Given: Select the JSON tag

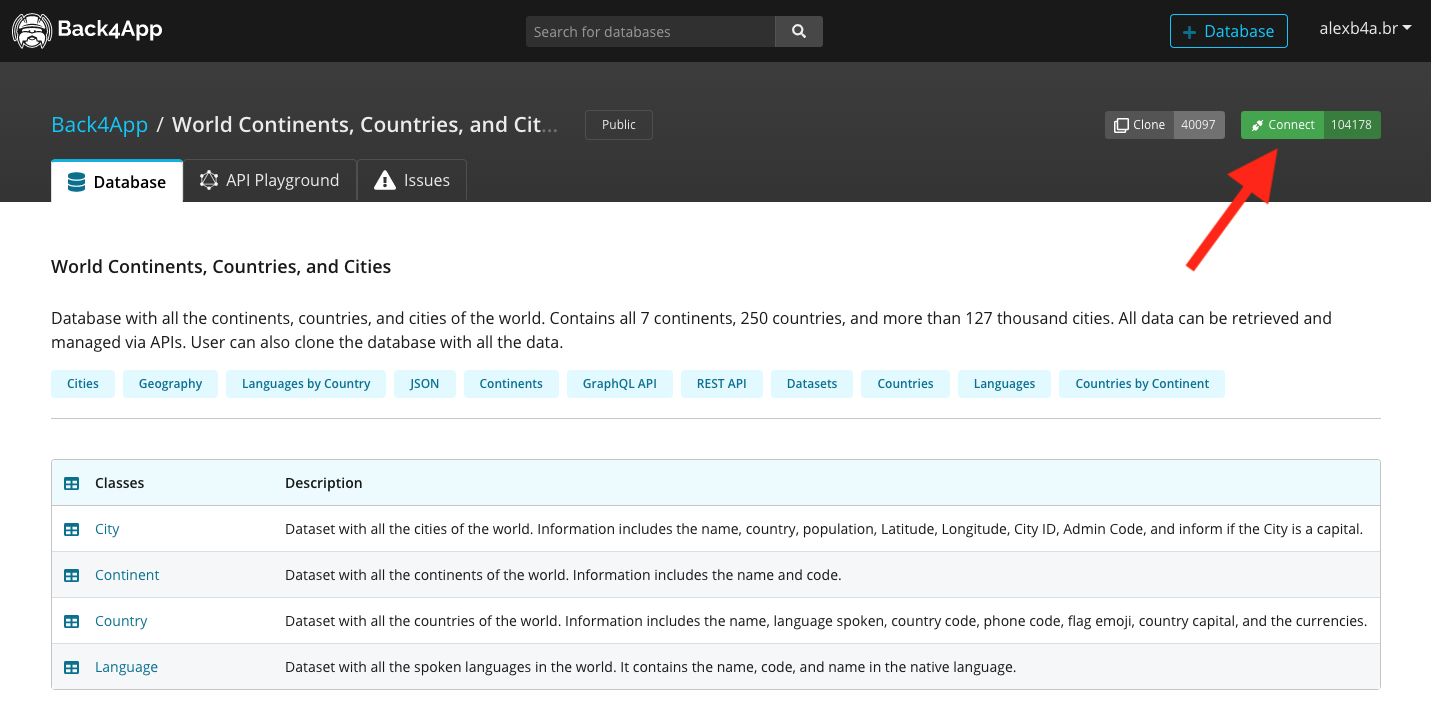Looking at the screenshot, I should pos(425,384).
